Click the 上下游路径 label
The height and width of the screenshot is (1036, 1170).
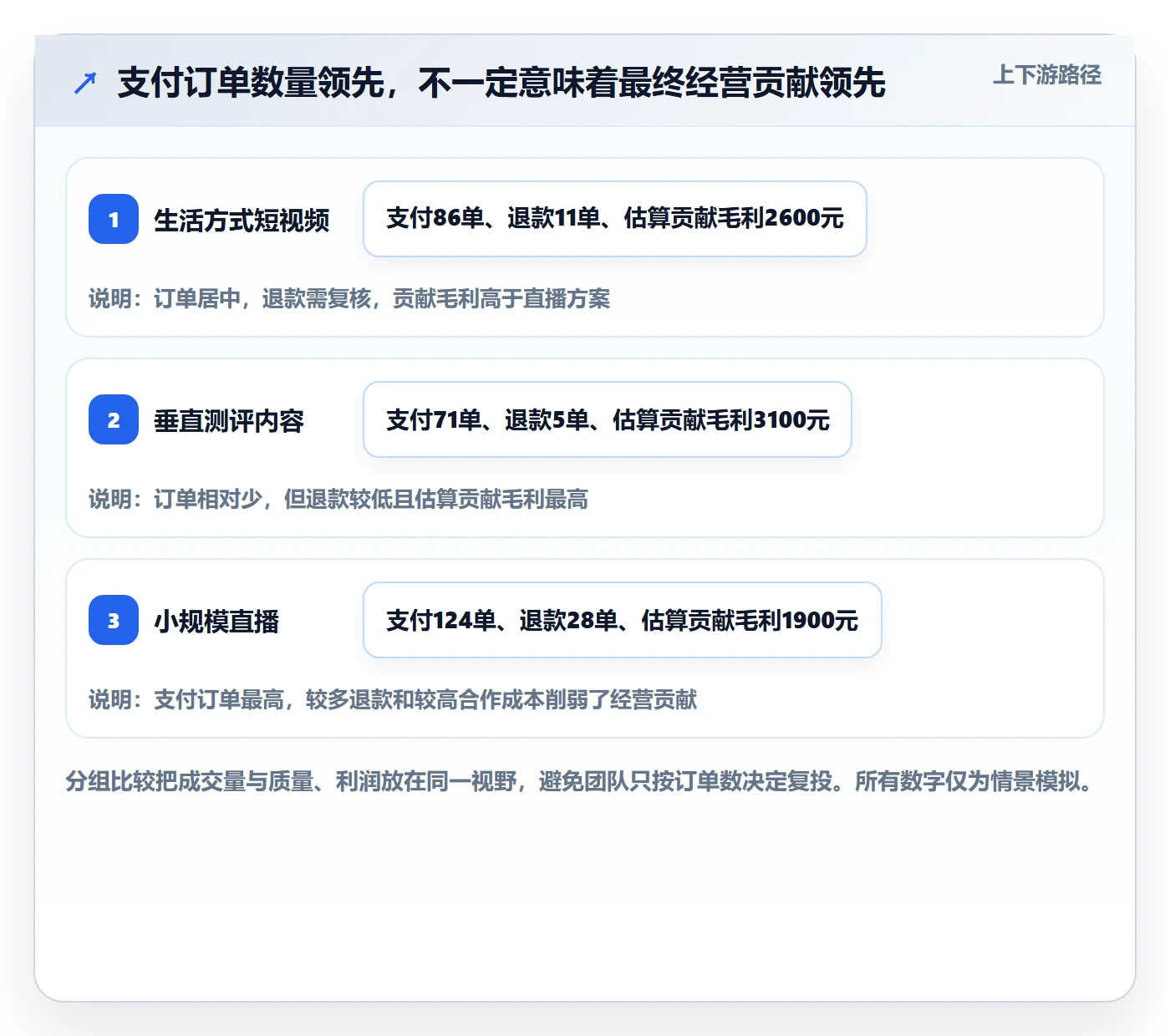click(x=1046, y=75)
